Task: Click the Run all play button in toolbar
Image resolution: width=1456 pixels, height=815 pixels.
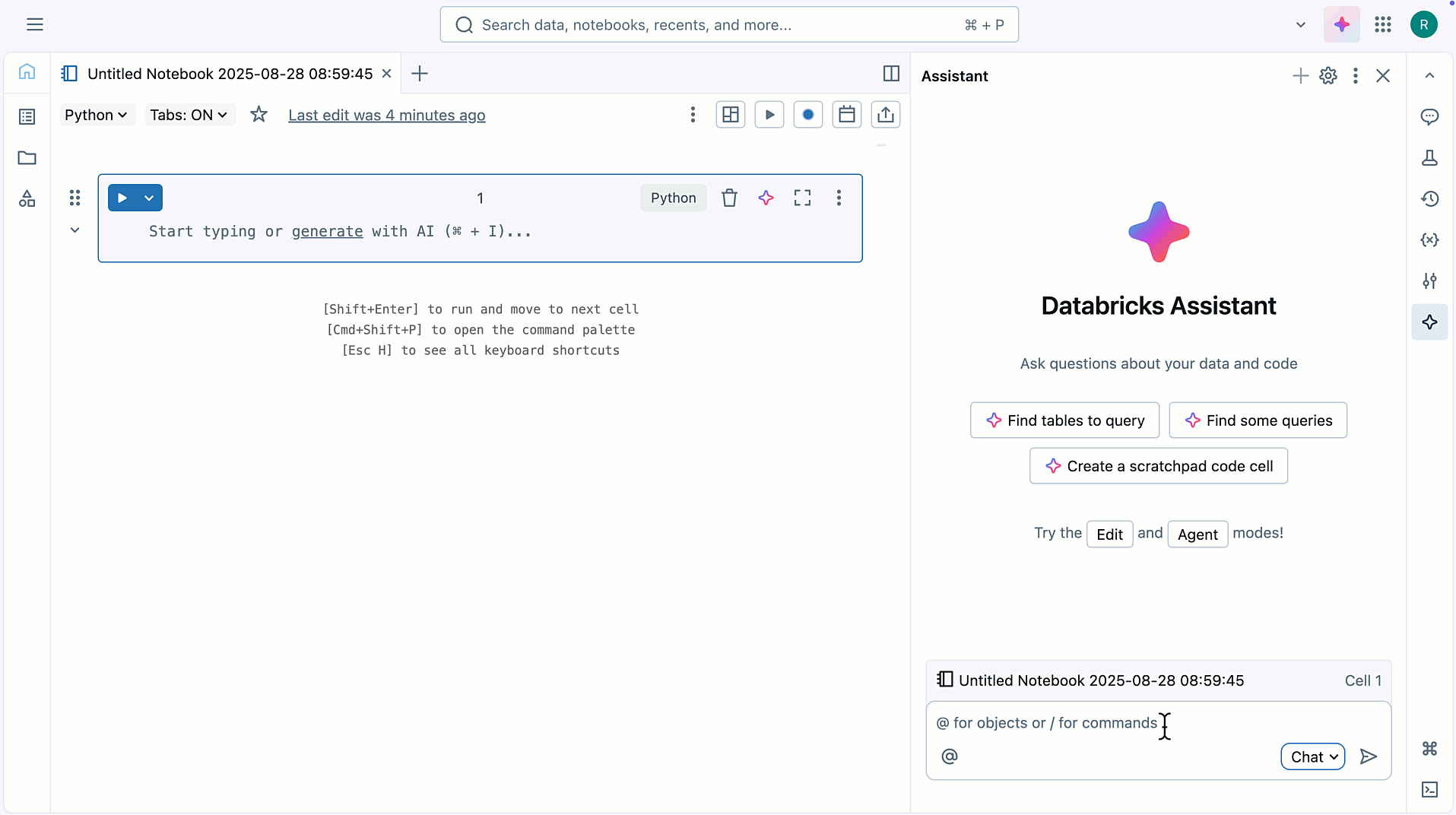Action: [769, 115]
